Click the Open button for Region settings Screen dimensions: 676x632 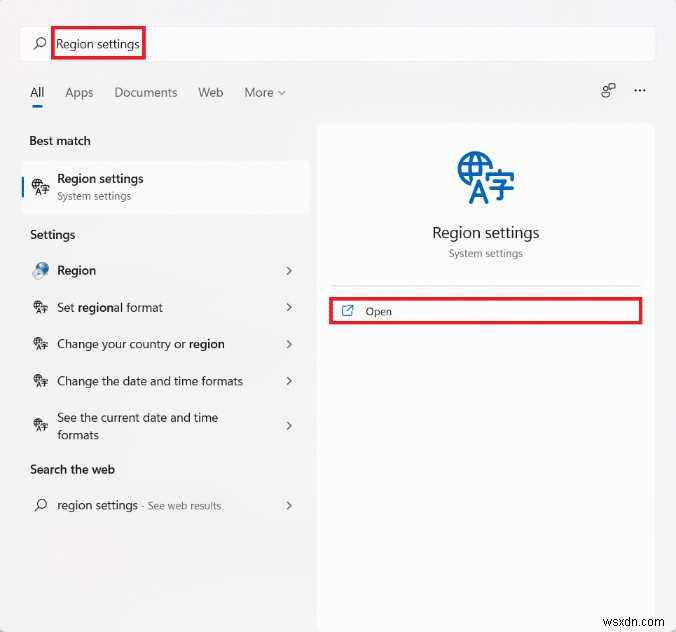[x=485, y=311]
